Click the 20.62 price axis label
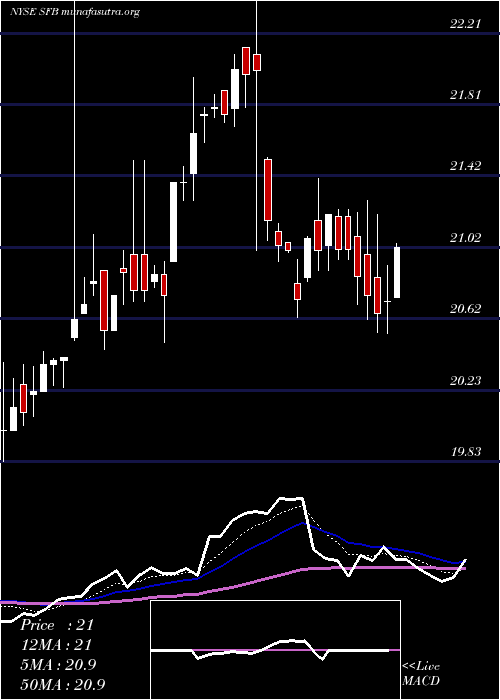The width and height of the screenshot is (500, 700). pyautogui.click(x=465, y=308)
